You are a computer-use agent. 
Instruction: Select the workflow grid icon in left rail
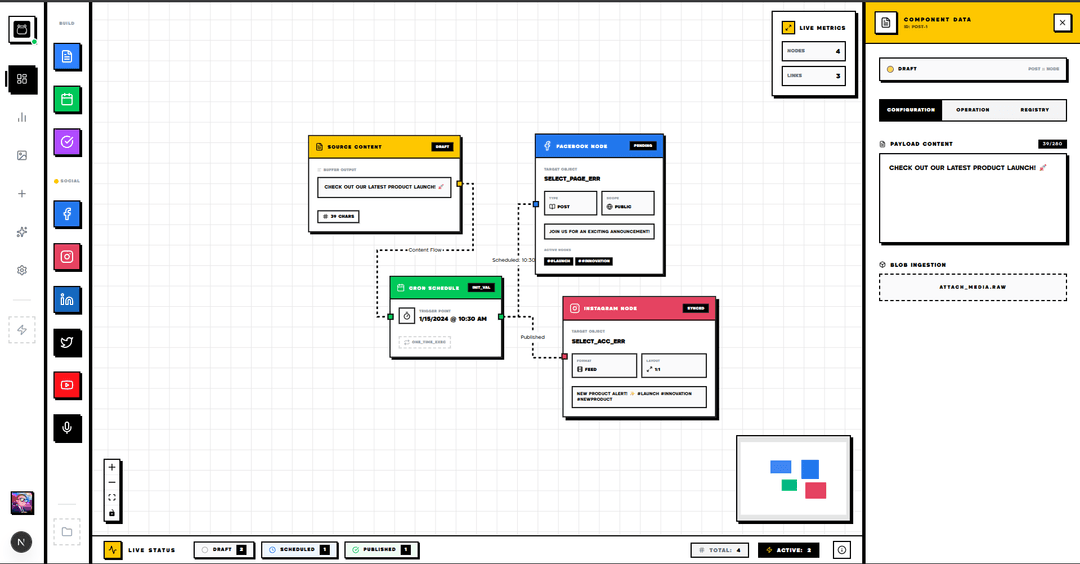point(22,79)
